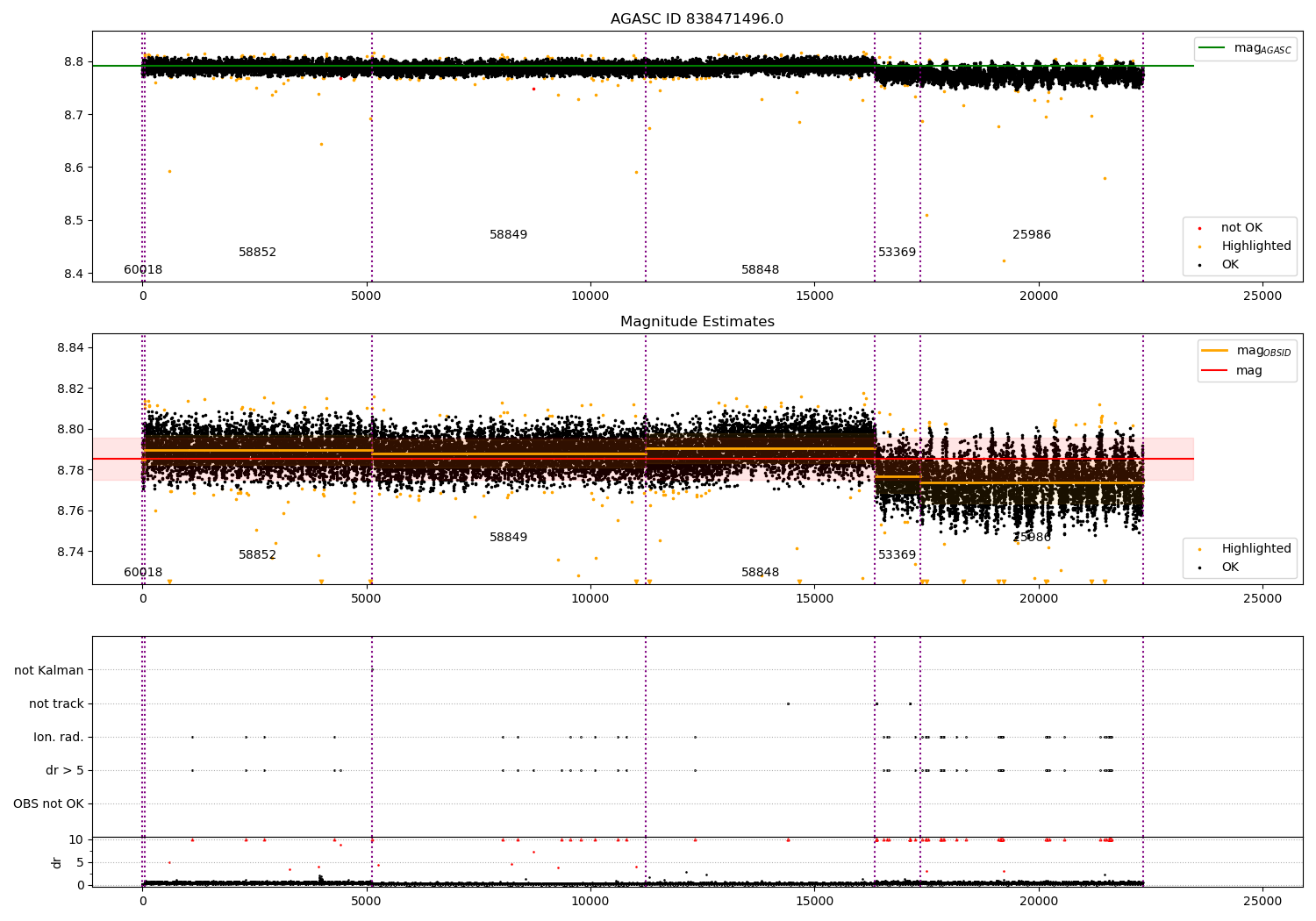Click obsid label 60018 in Magnitude Estimates plot

[x=143, y=573]
